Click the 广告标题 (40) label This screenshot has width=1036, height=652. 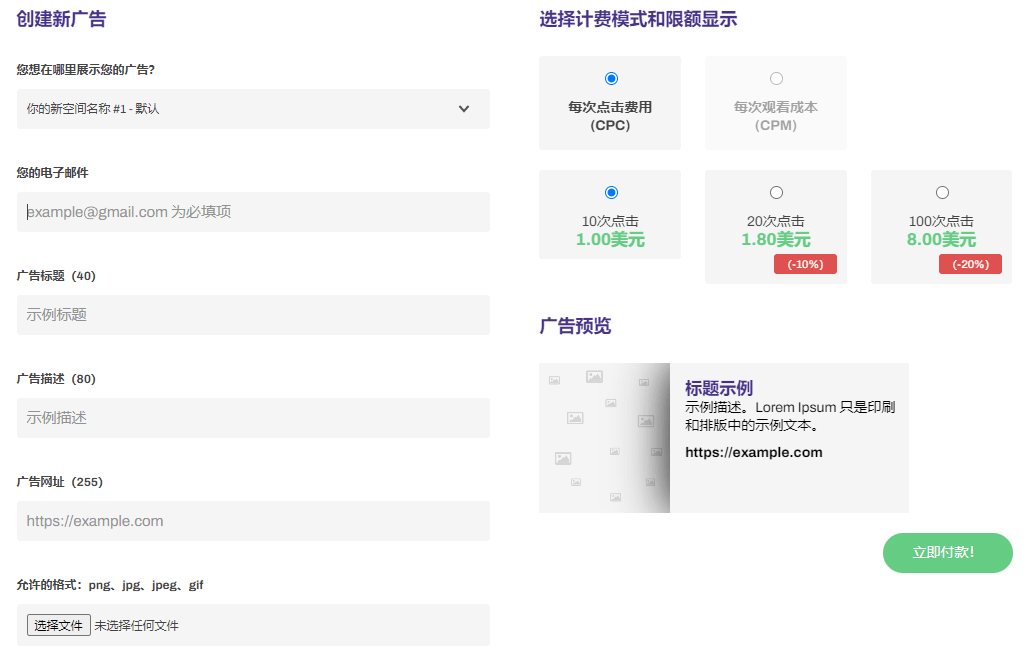pyautogui.click(x=56, y=276)
